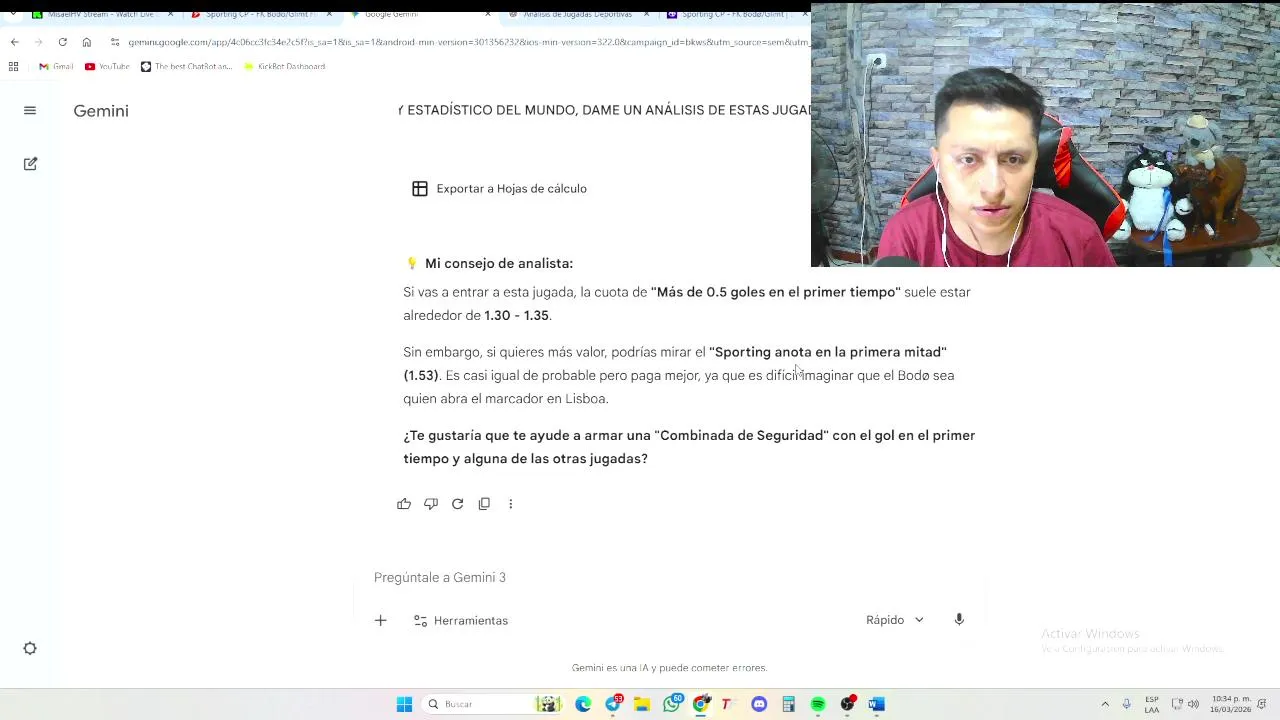Switch to the first Sporting CP - FK Bodø/Glimt tab

pos(257,15)
